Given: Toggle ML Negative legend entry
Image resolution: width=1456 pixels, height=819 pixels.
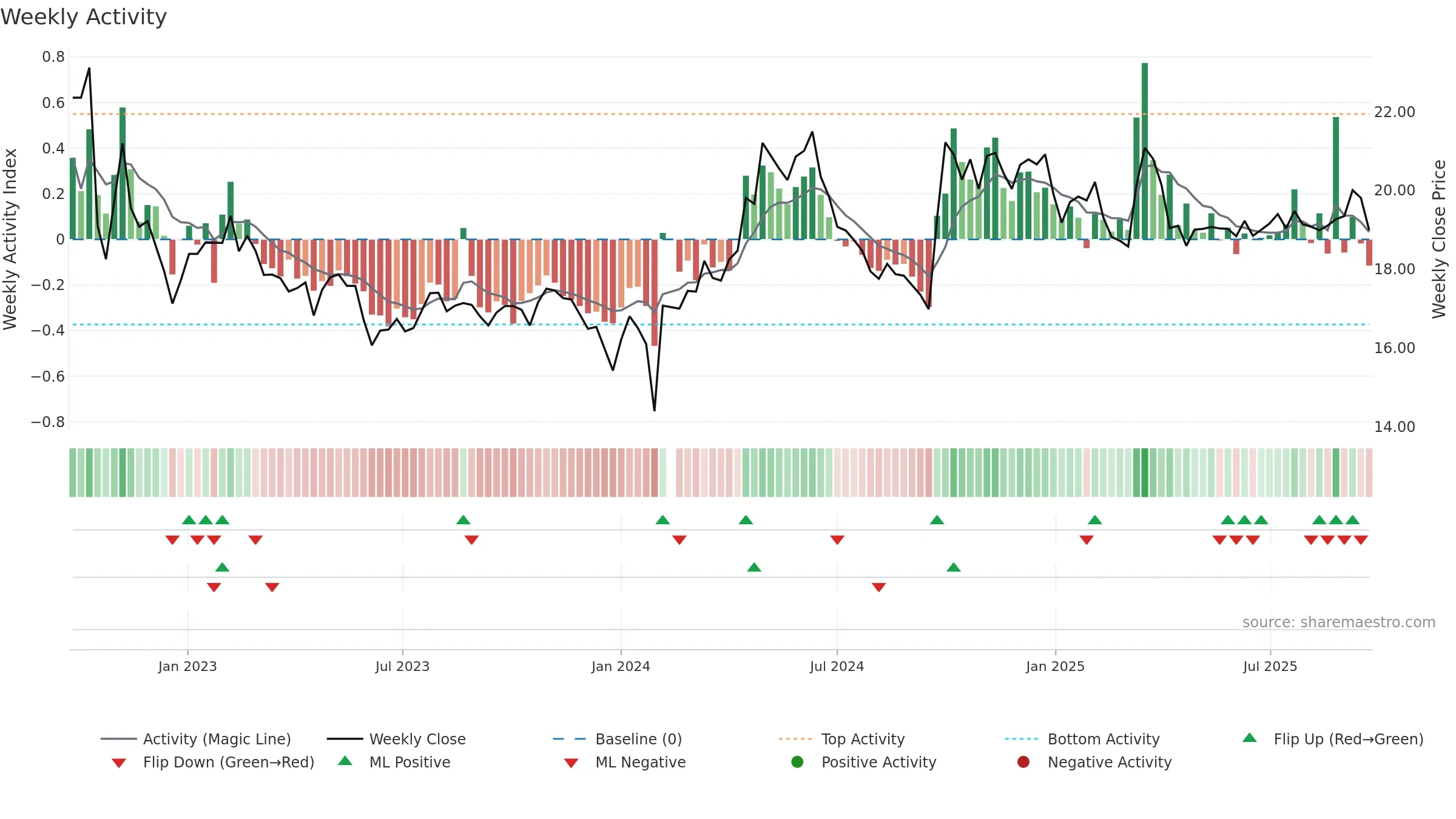Looking at the screenshot, I should [x=625, y=762].
